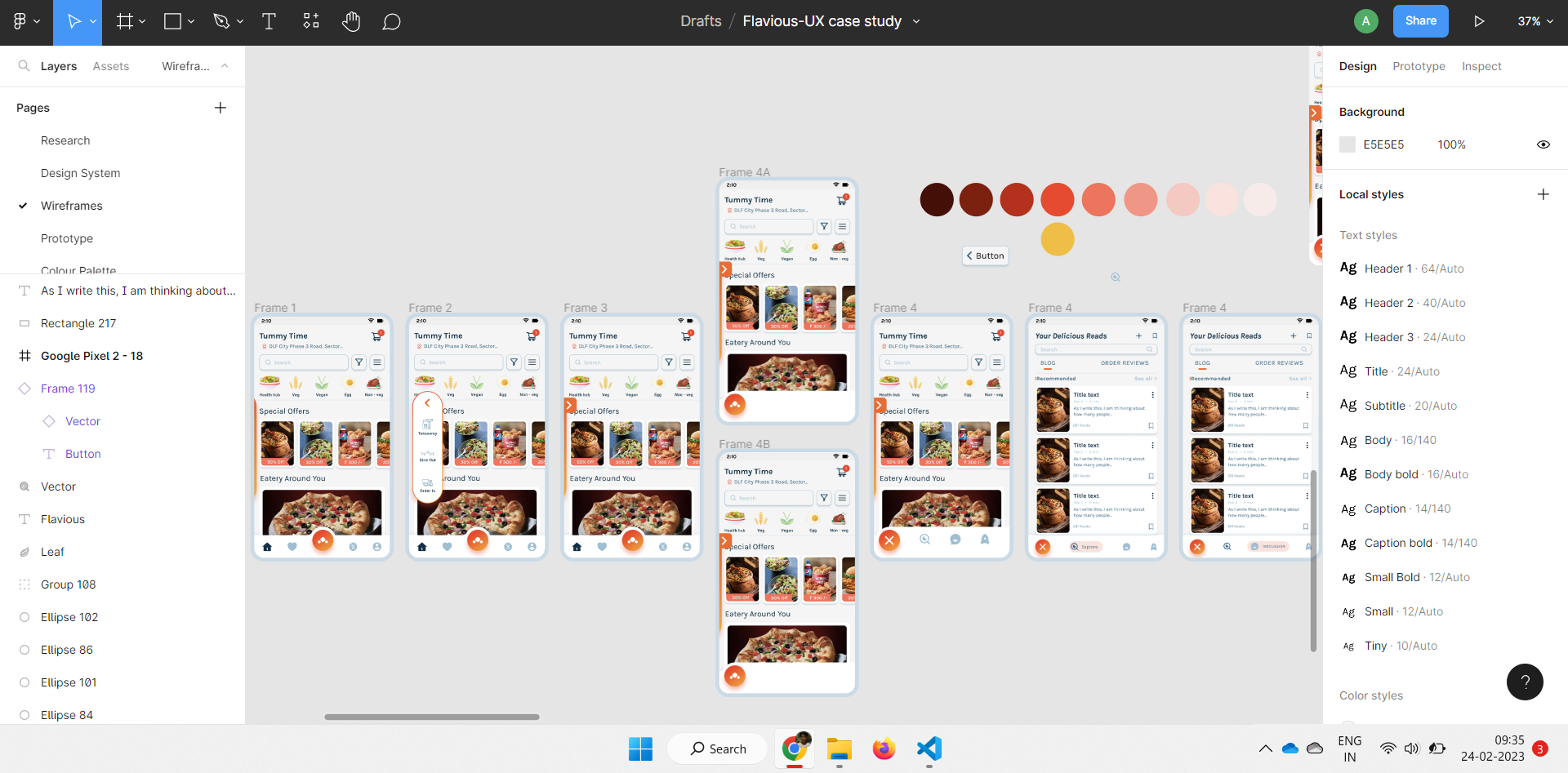
Task: Open Visual Studio Code from taskbar
Action: pos(929,749)
